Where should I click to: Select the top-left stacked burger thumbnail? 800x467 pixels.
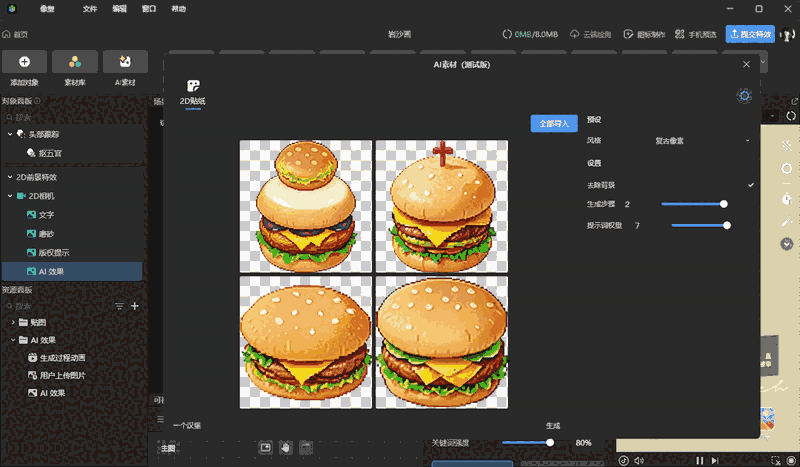pos(305,206)
